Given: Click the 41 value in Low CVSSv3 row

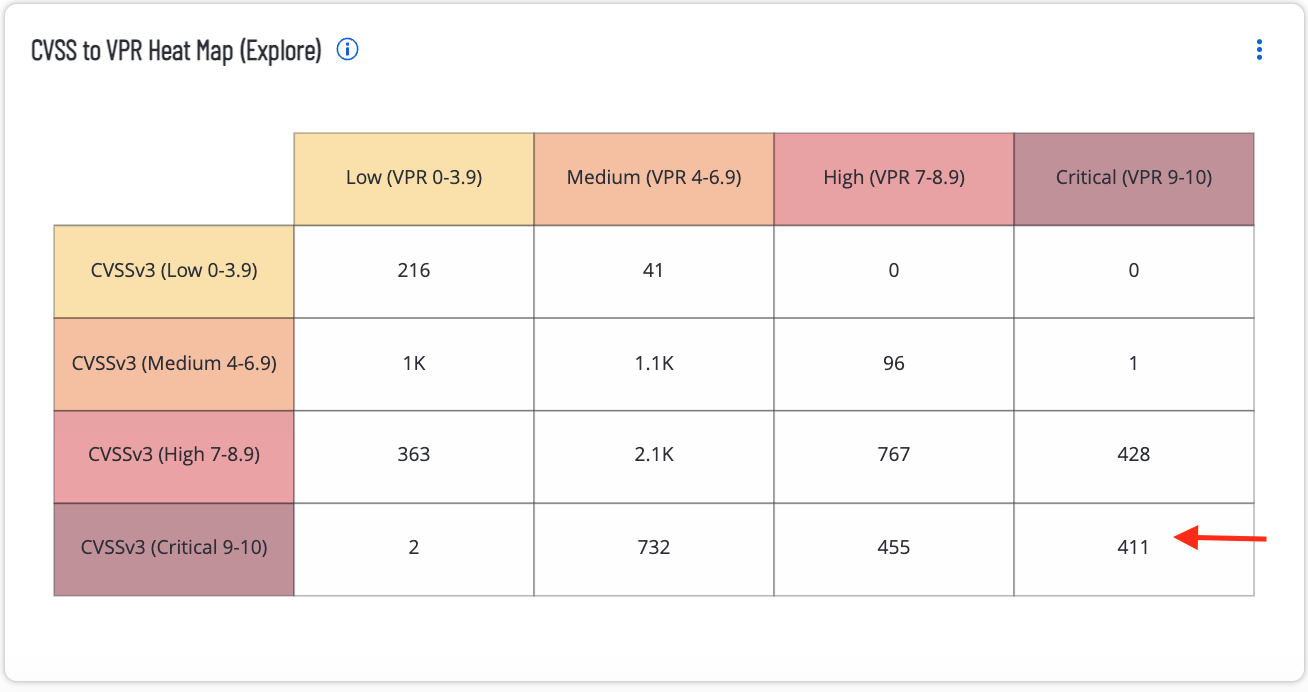Looking at the screenshot, I should click(654, 271).
